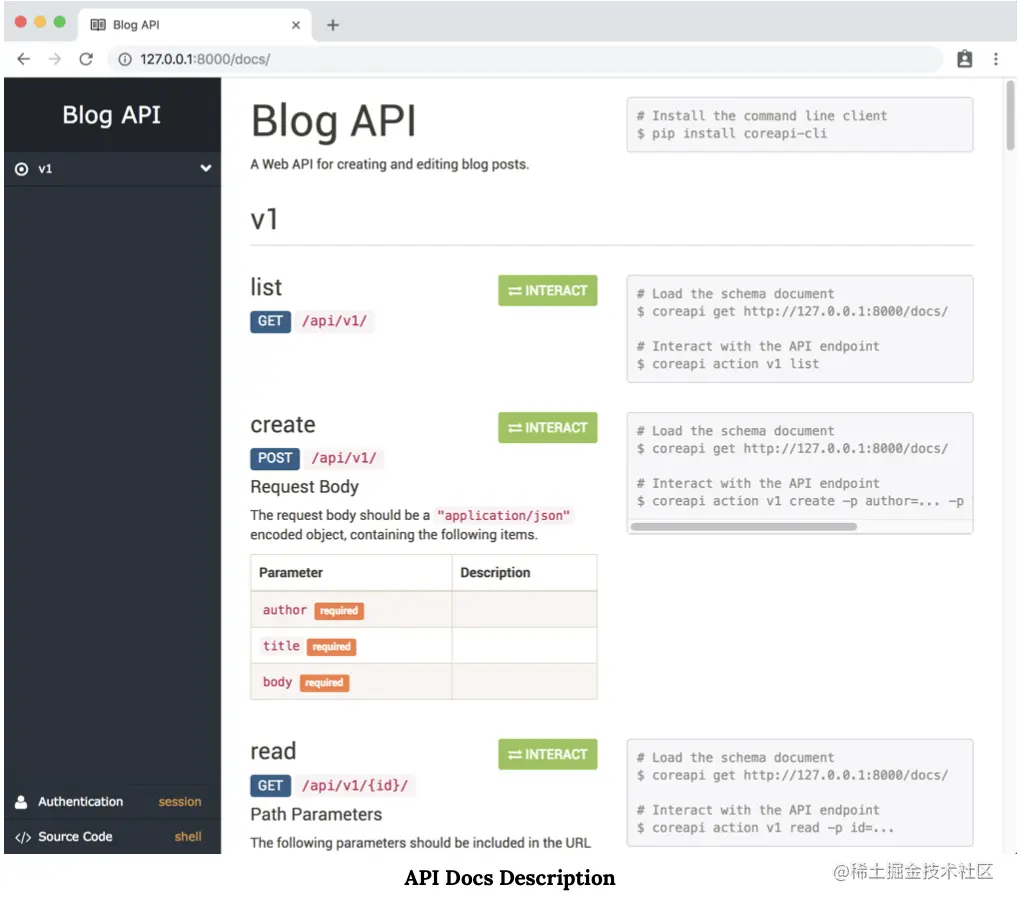Click the list endpoint heading
This screenshot has width=1018, height=906.
coord(266,287)
